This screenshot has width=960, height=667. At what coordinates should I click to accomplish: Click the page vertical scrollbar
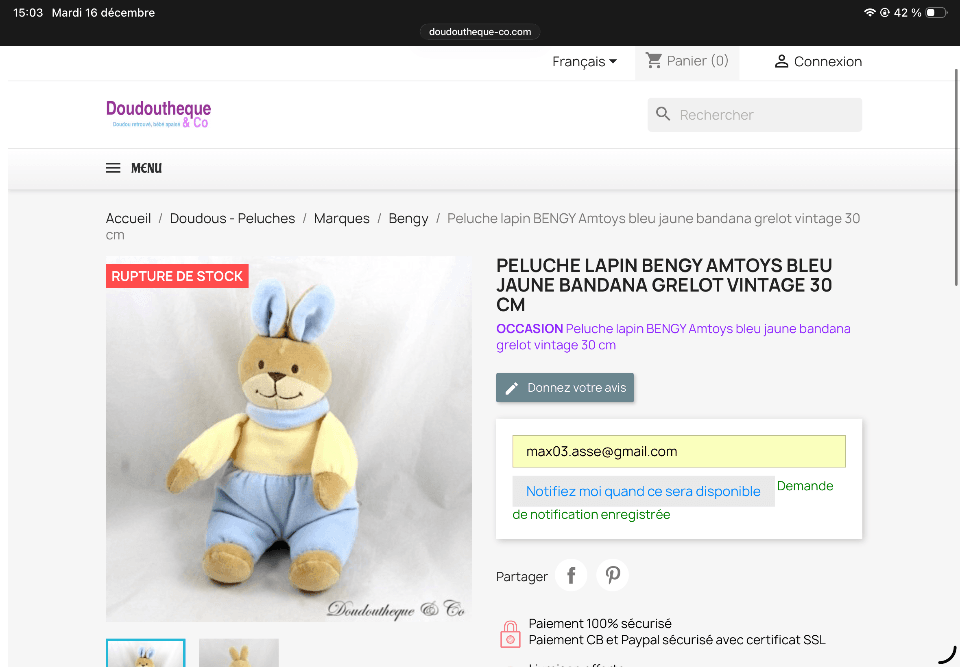coord(956,177)
